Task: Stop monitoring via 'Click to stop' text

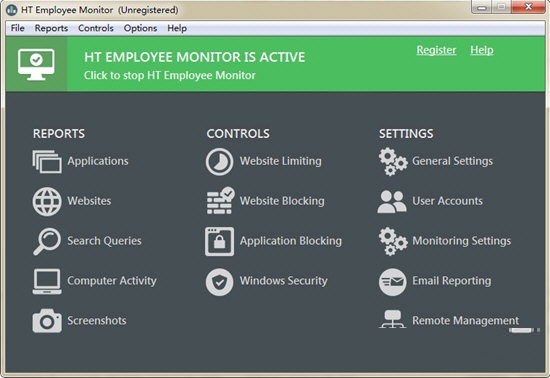Action: tap(169, 75)
